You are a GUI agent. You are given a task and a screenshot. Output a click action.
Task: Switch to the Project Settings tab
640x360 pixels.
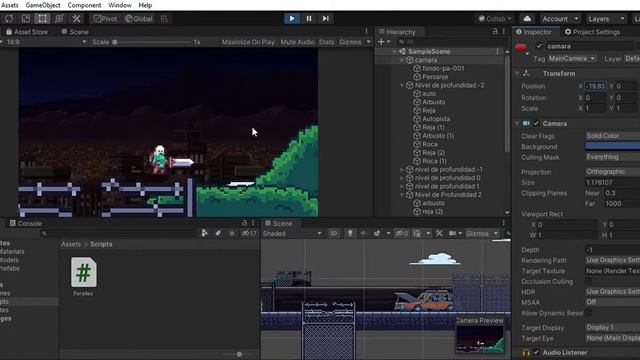point(592,32)
